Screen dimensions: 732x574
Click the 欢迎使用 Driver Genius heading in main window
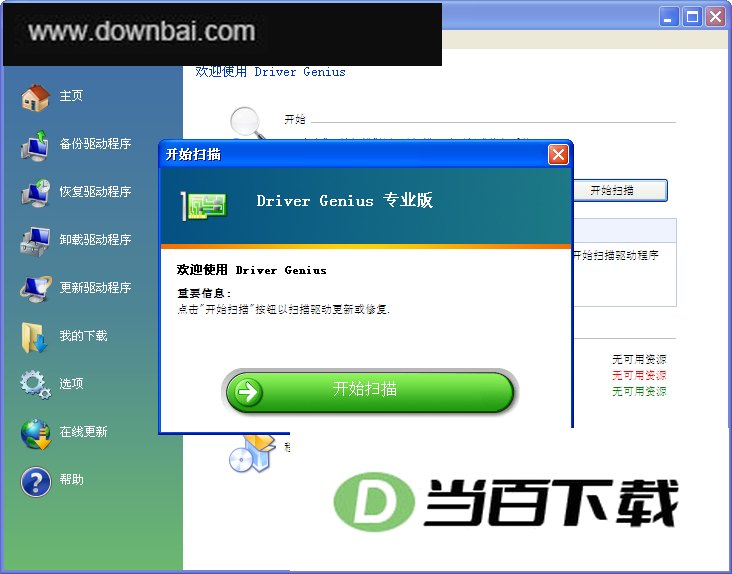[x=270, y=72]
